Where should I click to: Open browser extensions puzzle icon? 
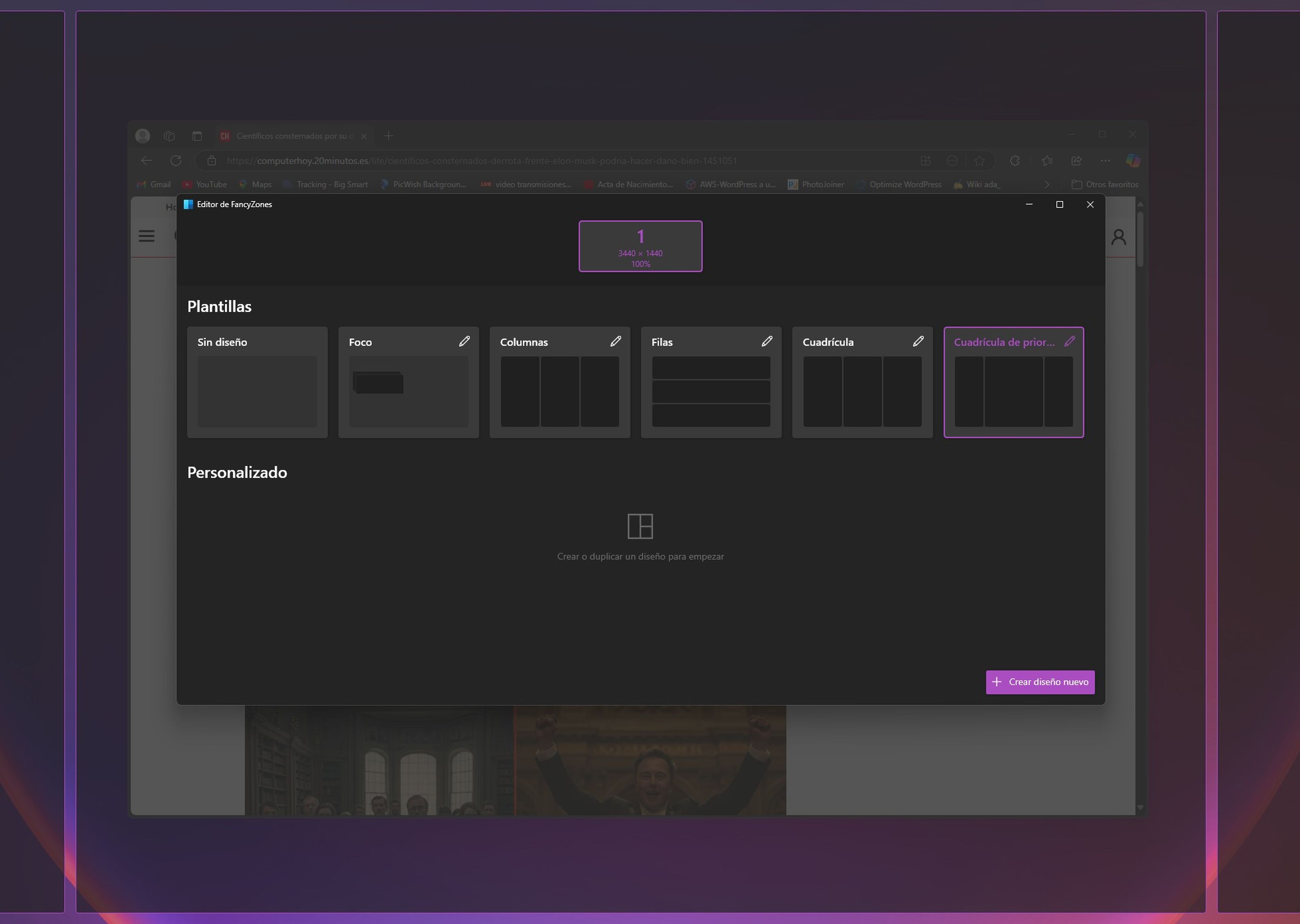coord(1015,160)
